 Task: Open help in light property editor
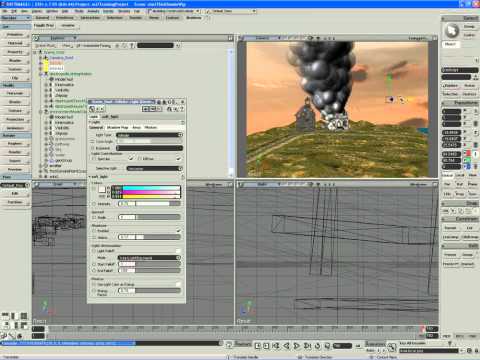pyautogui.click(x=182, y=109)
